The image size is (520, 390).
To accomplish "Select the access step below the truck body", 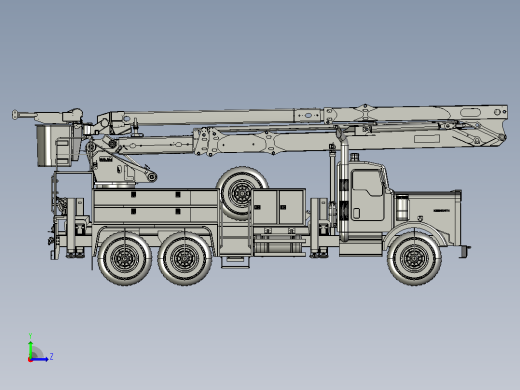I will [x=235, y=261].
